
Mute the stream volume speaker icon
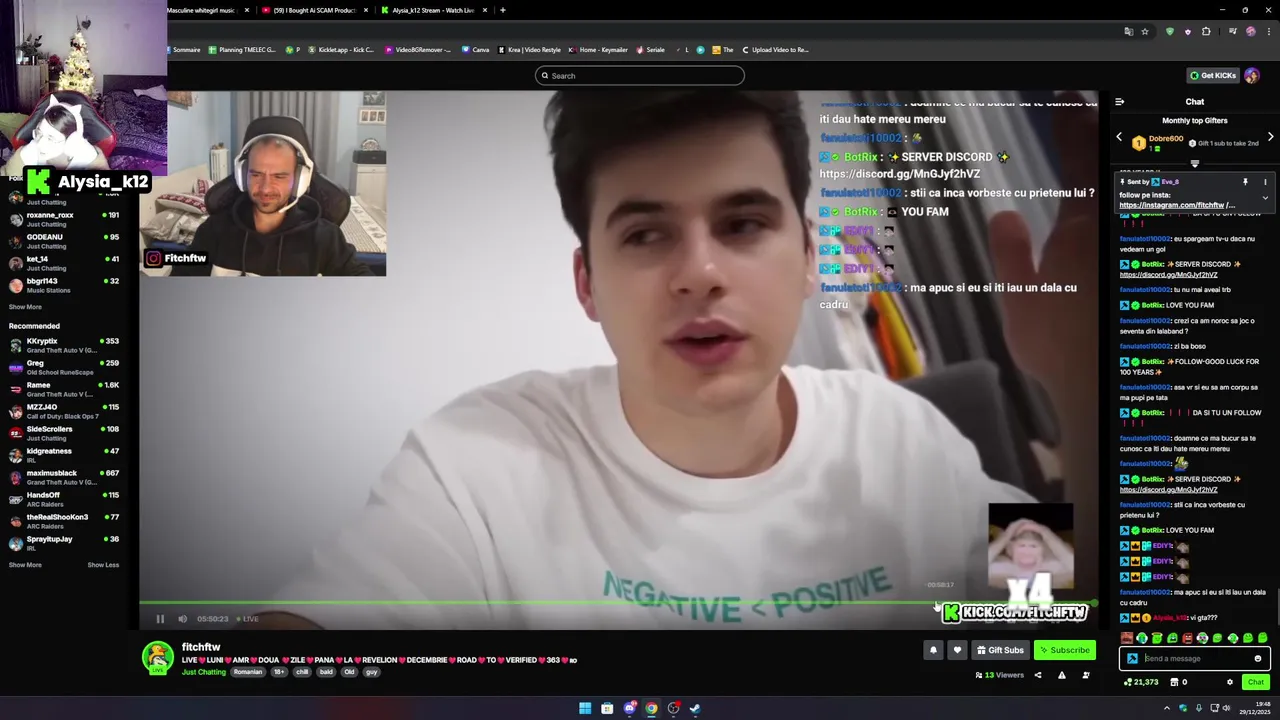click(x=183, y=619)
